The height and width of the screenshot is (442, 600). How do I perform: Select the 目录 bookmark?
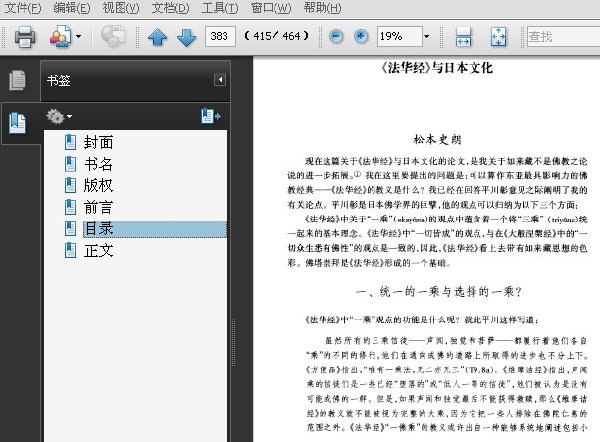point(155,229)
